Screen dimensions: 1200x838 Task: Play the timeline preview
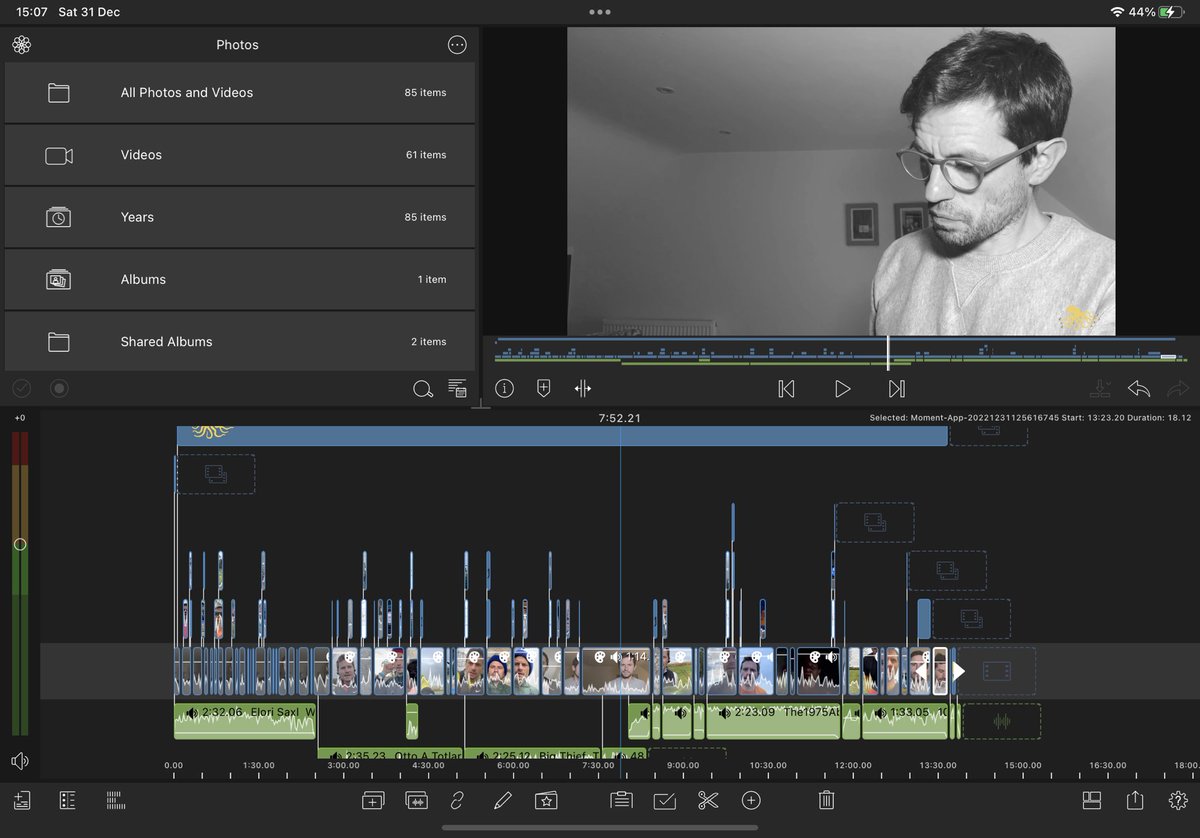click(x=842, y=389)
